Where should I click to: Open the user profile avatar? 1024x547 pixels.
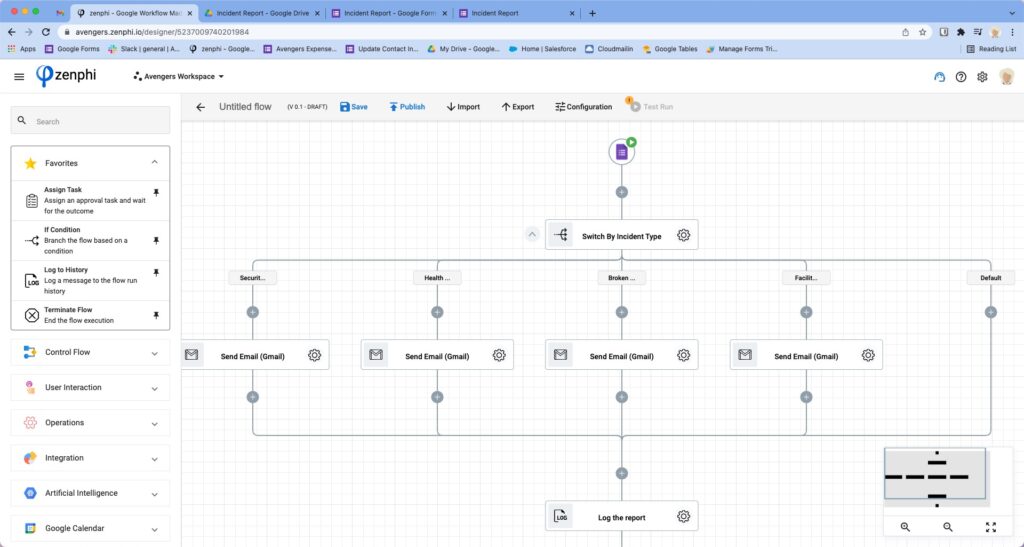pyautogui.click(x=1006, y=76)
